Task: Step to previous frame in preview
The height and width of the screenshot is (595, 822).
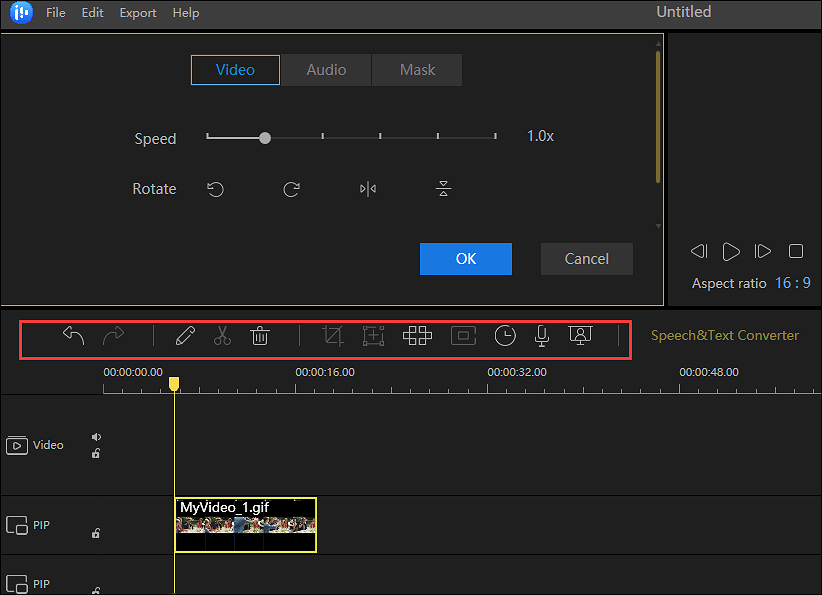Action: tap(699, 252)
